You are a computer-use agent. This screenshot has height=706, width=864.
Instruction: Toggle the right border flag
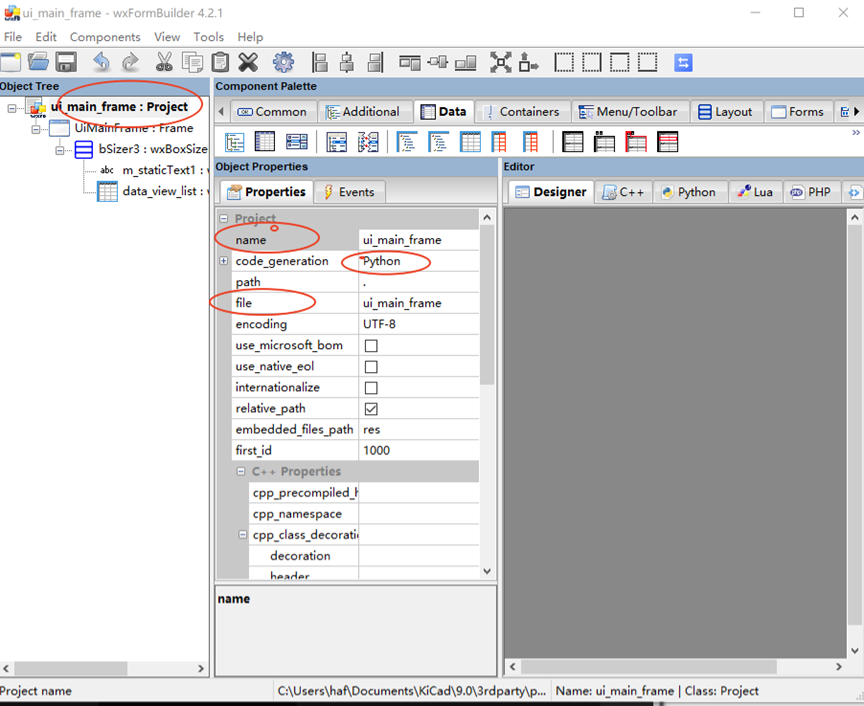592,62
